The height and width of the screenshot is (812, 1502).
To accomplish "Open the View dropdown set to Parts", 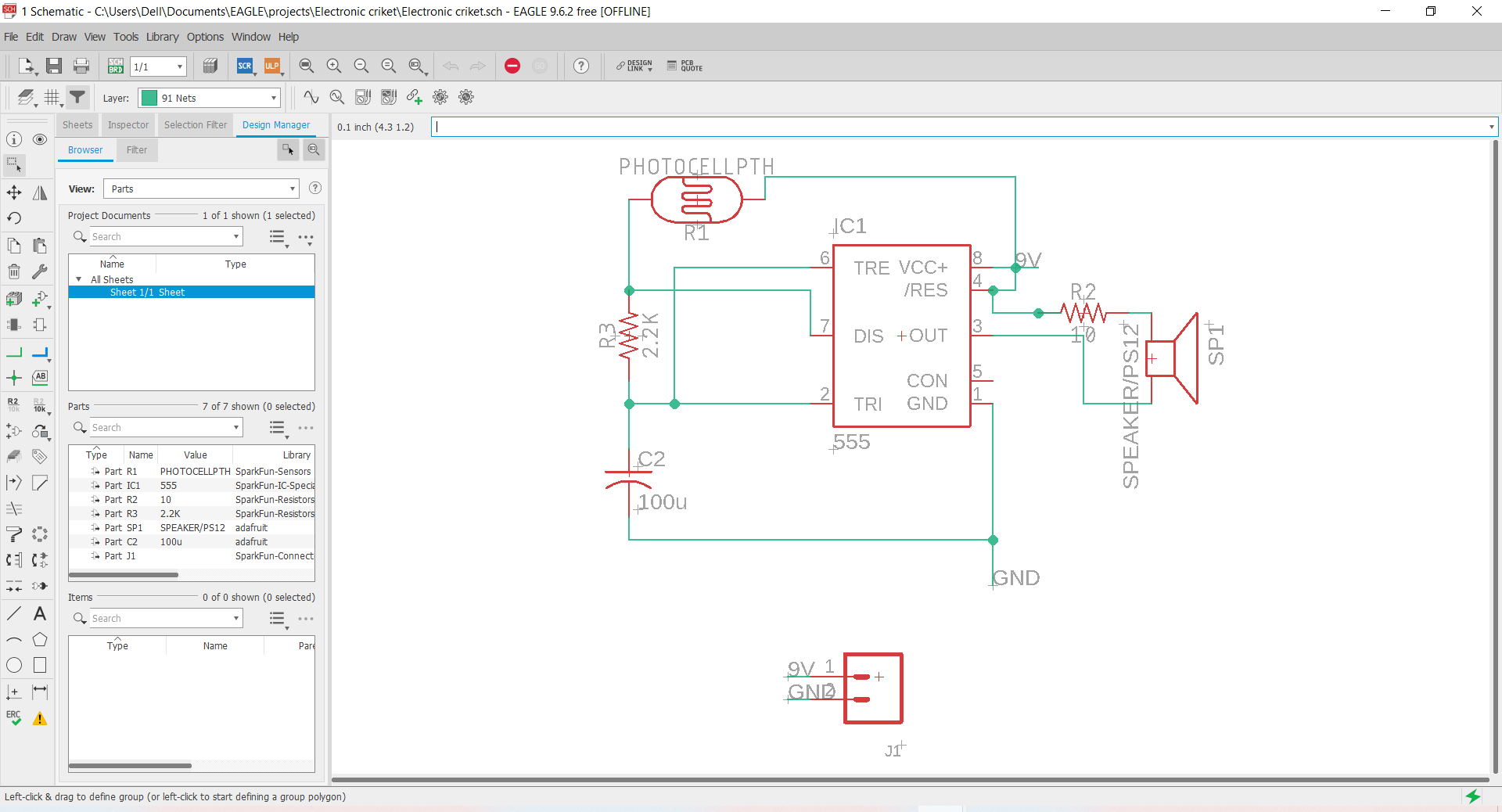I will [203, 189].
